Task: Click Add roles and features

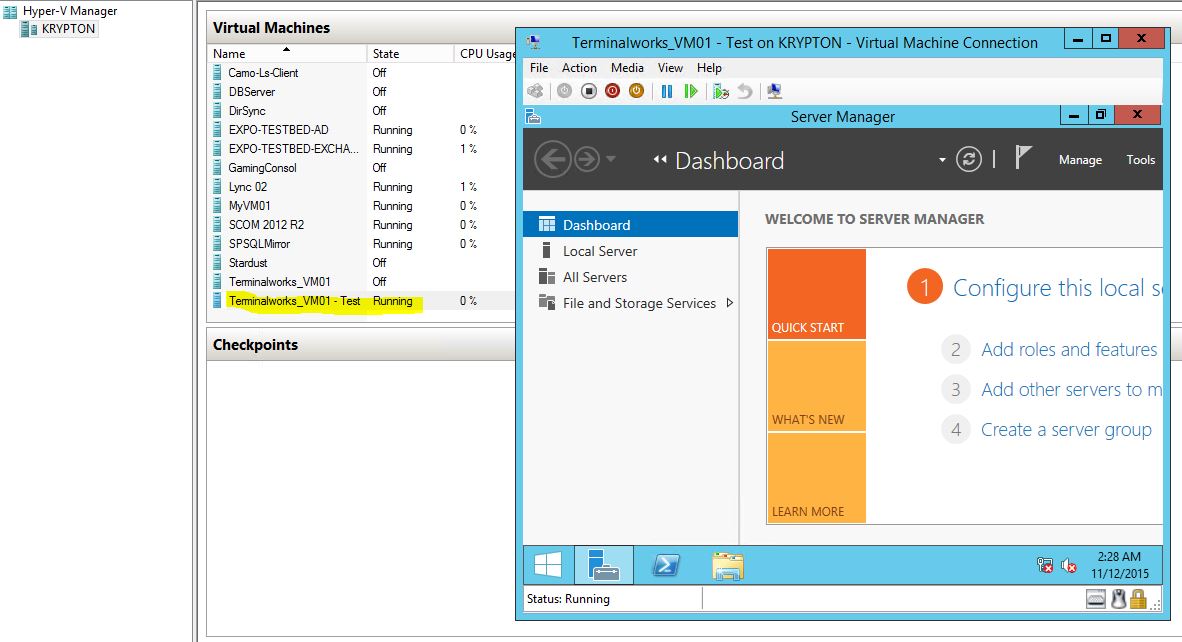Action: tap(1069, 350)
